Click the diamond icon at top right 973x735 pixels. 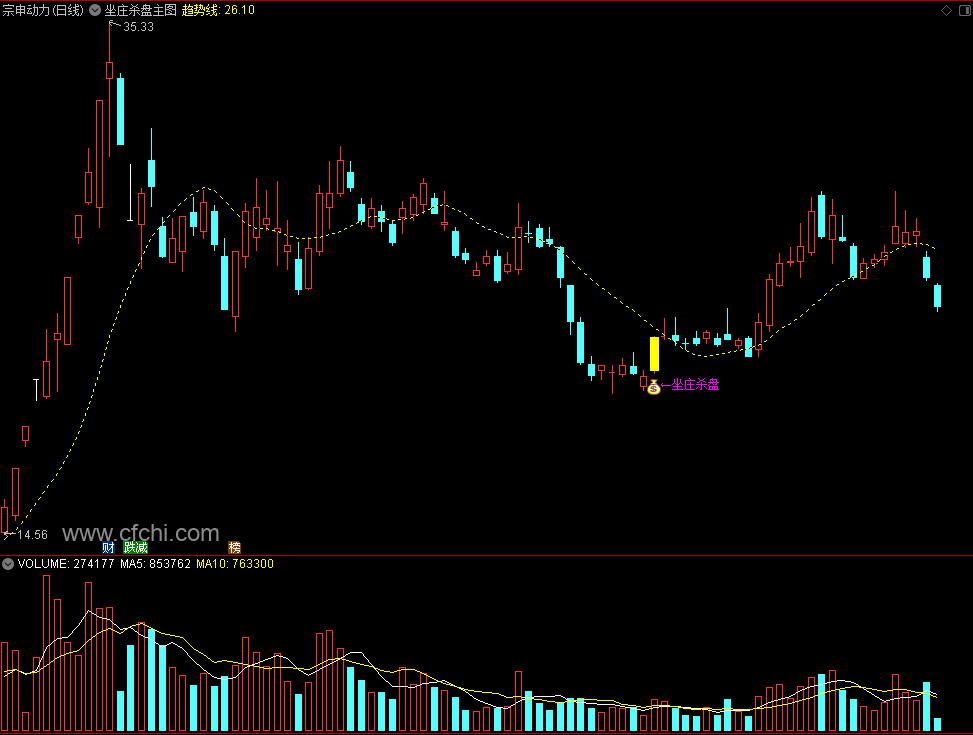click(946, 10)
